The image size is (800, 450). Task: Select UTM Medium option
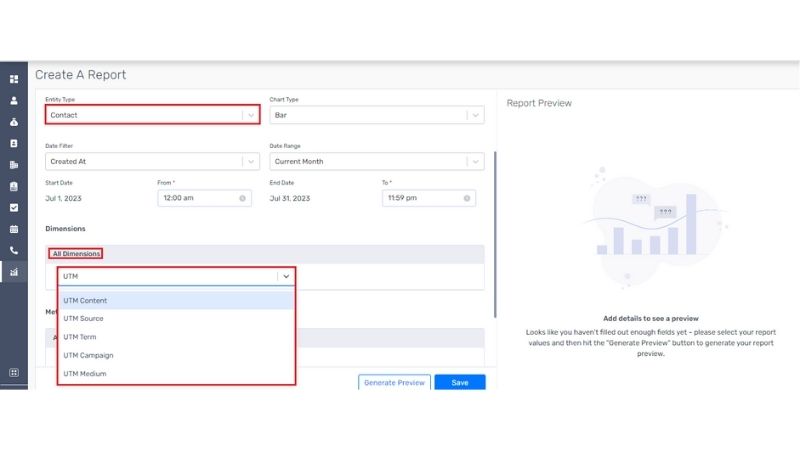(176, 373)
